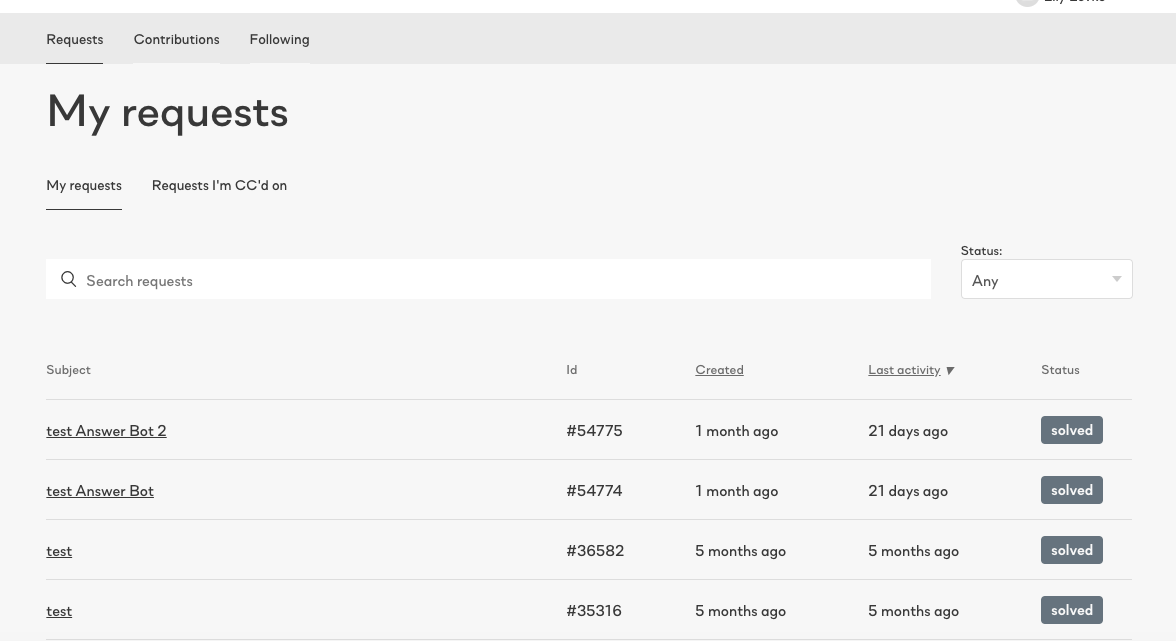Sort requests by Created column
Viewport: 1176px width, 641px height.
[719, 370]
